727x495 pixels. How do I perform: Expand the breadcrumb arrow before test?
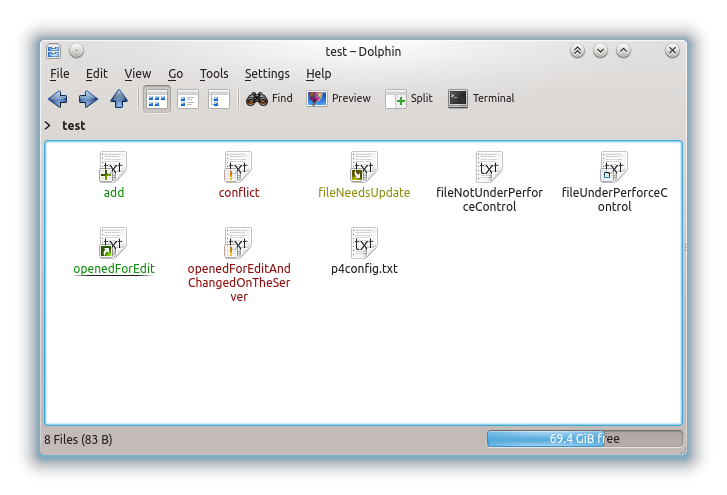48,126
